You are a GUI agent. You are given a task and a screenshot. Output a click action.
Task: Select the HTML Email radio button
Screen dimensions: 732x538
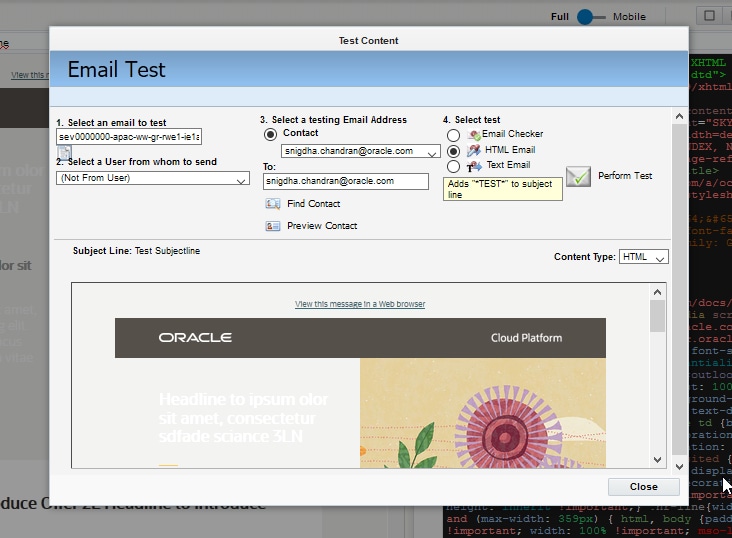pos(453,151)
